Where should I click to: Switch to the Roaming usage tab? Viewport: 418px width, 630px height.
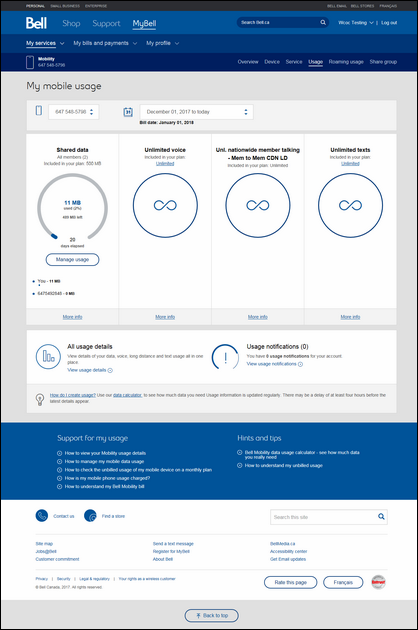346,62
